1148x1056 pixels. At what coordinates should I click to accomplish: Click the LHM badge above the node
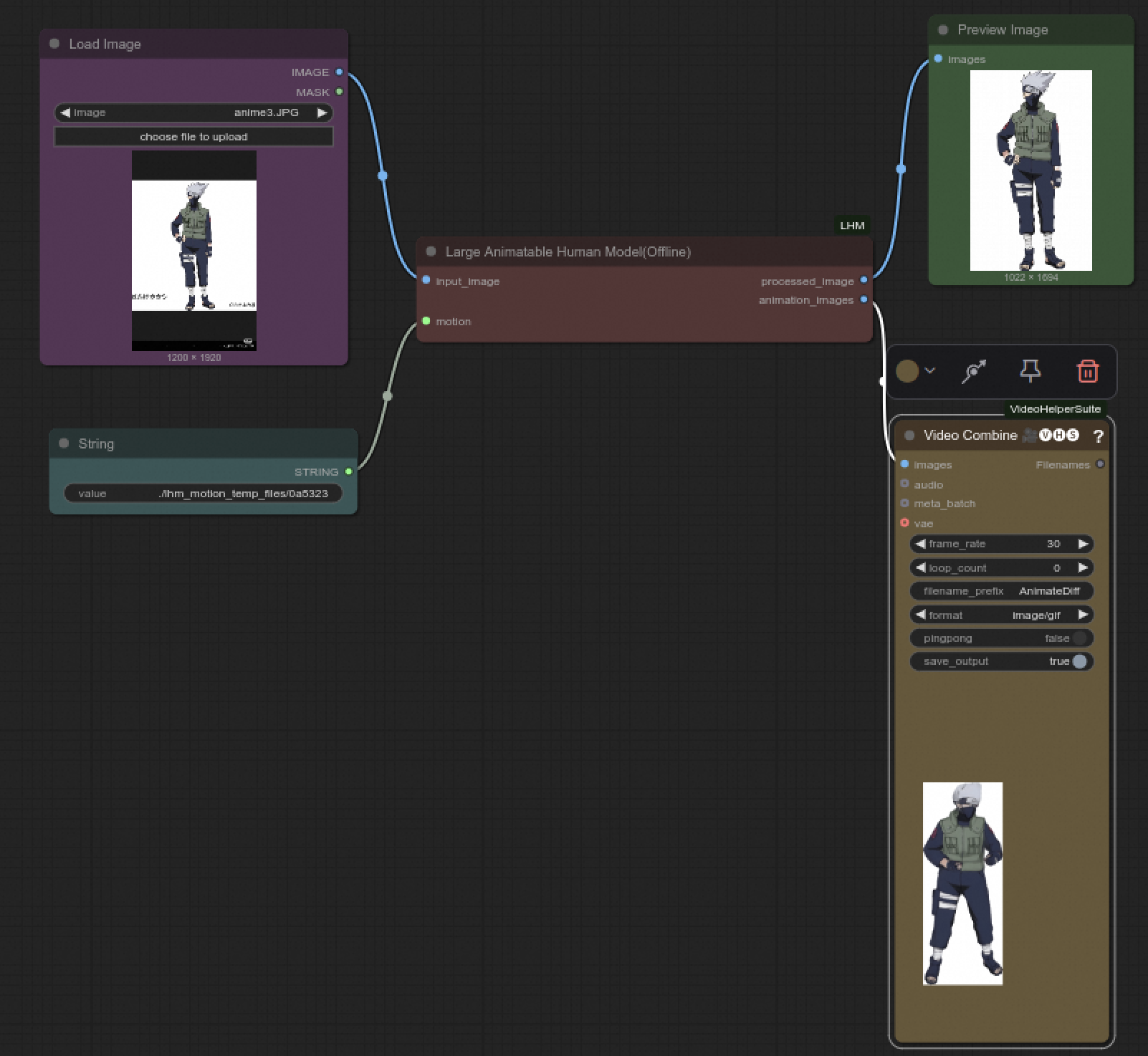[852, 226]
